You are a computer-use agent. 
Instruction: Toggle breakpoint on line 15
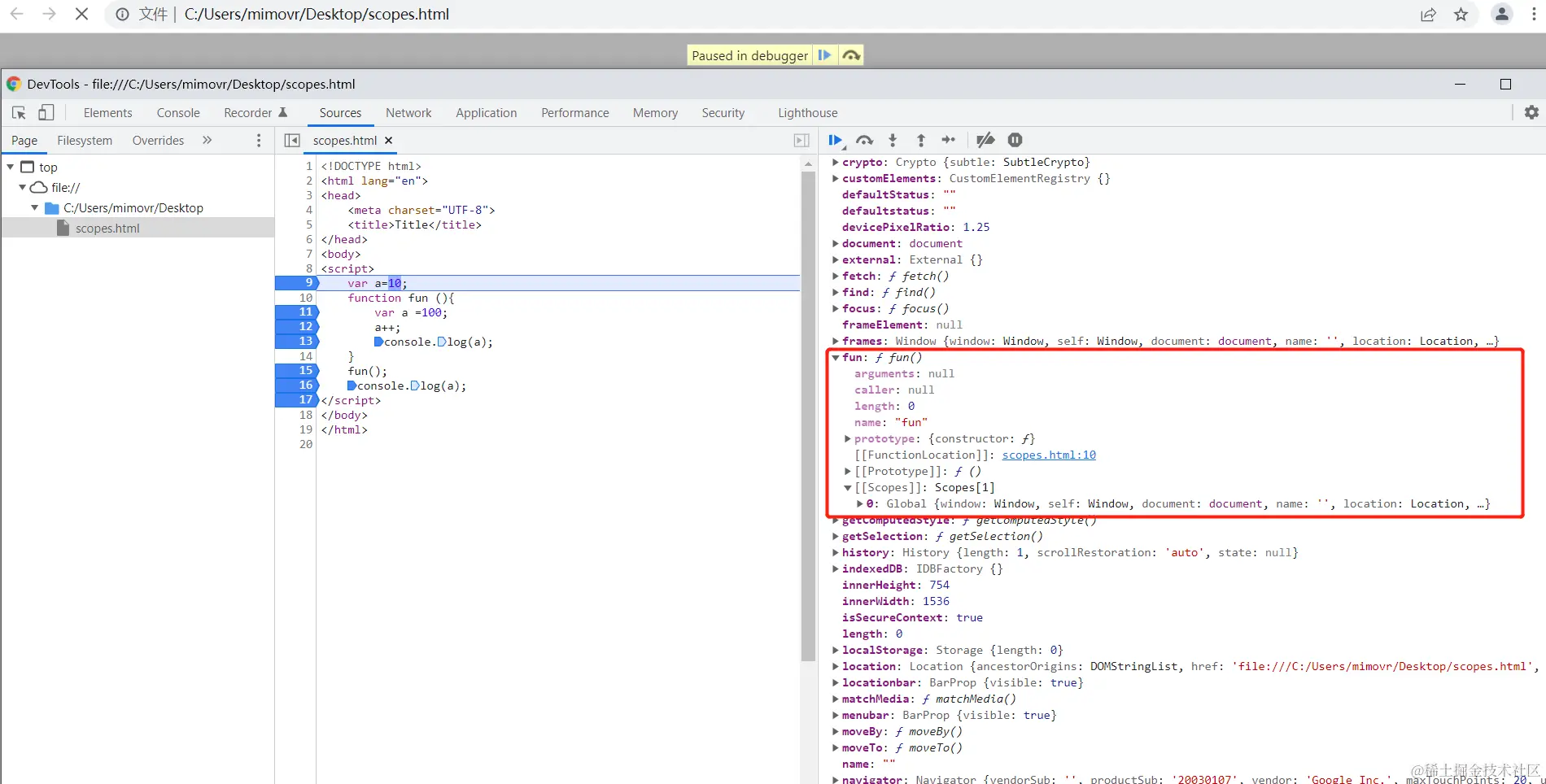[297, 371]
